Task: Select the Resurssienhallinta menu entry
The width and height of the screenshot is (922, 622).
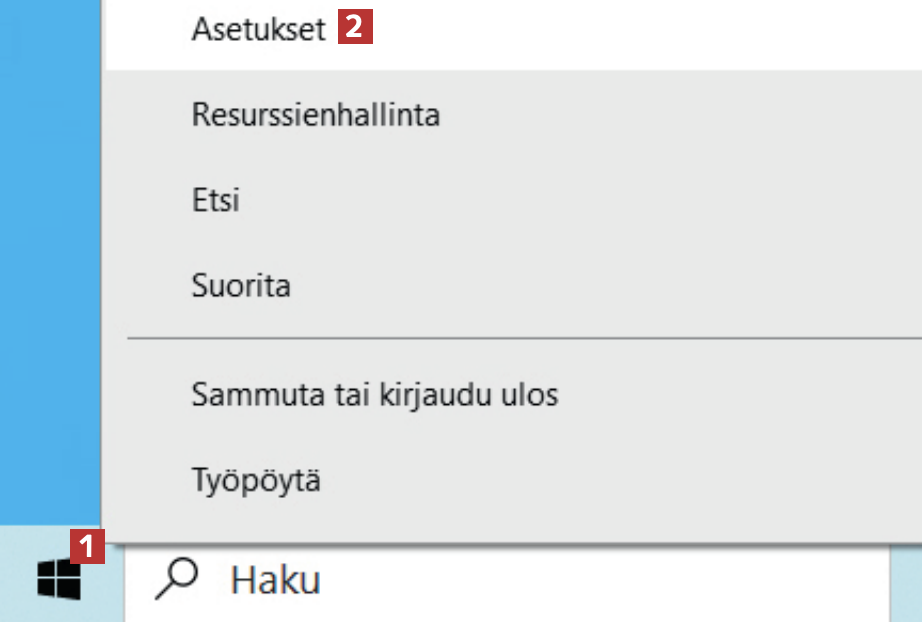Action: click(315, 116)
